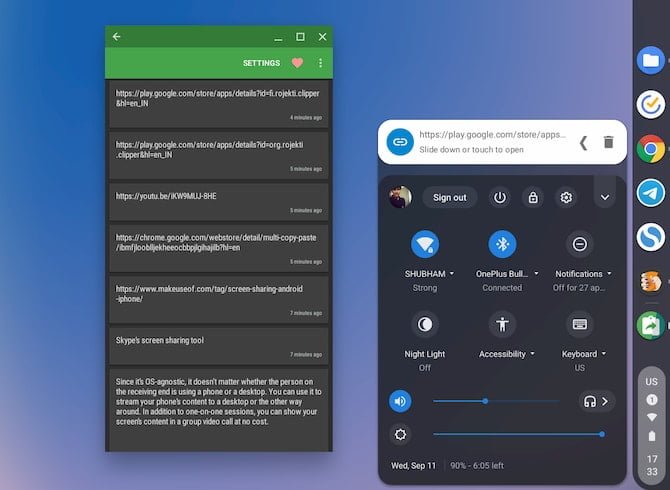Viewport: 670px width, 490px height.
Task: Open audio output settings with headphones icon
Action: point(597,401)
